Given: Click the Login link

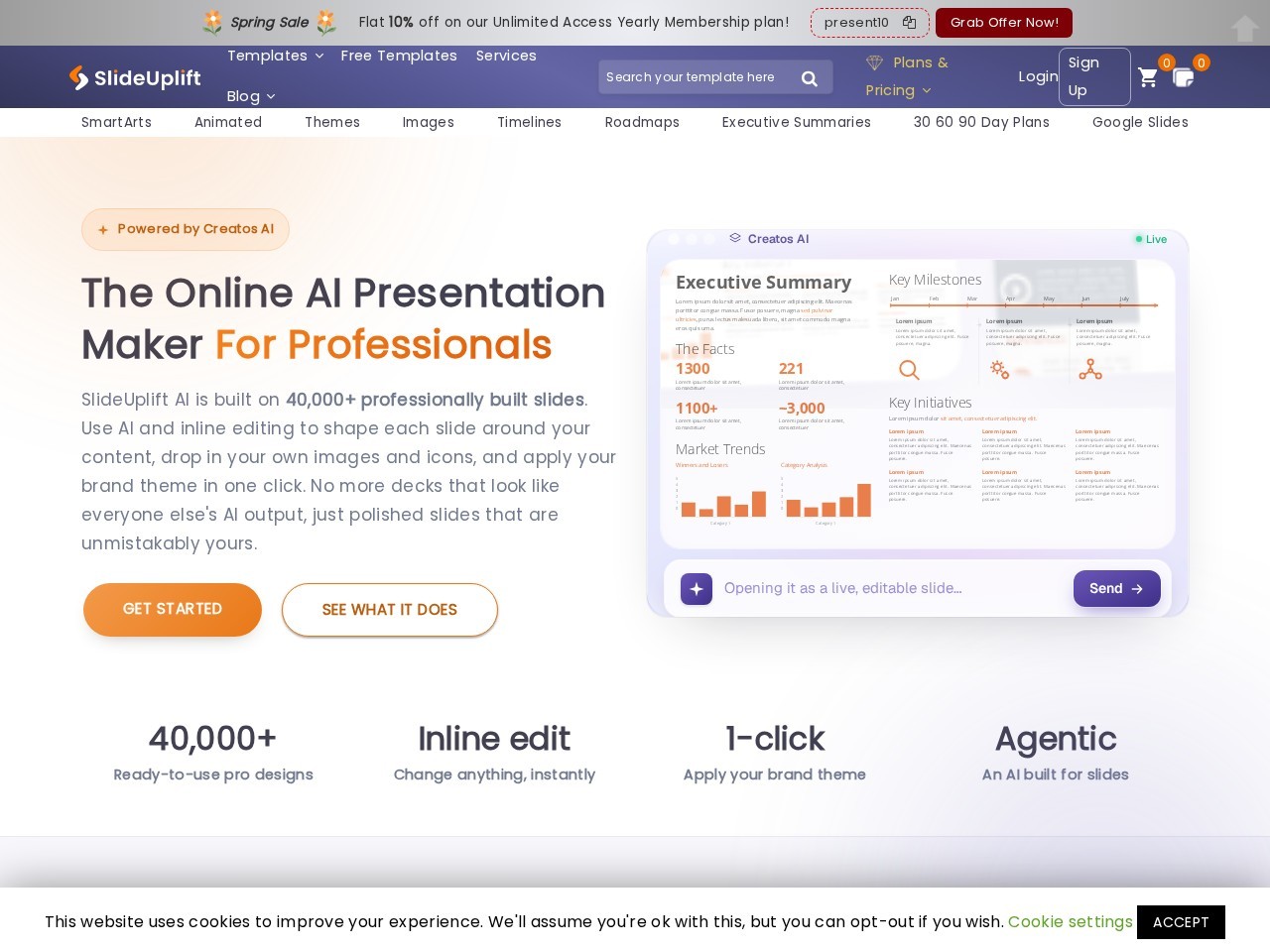Looking at the screenshot, I should (1038, 76).
